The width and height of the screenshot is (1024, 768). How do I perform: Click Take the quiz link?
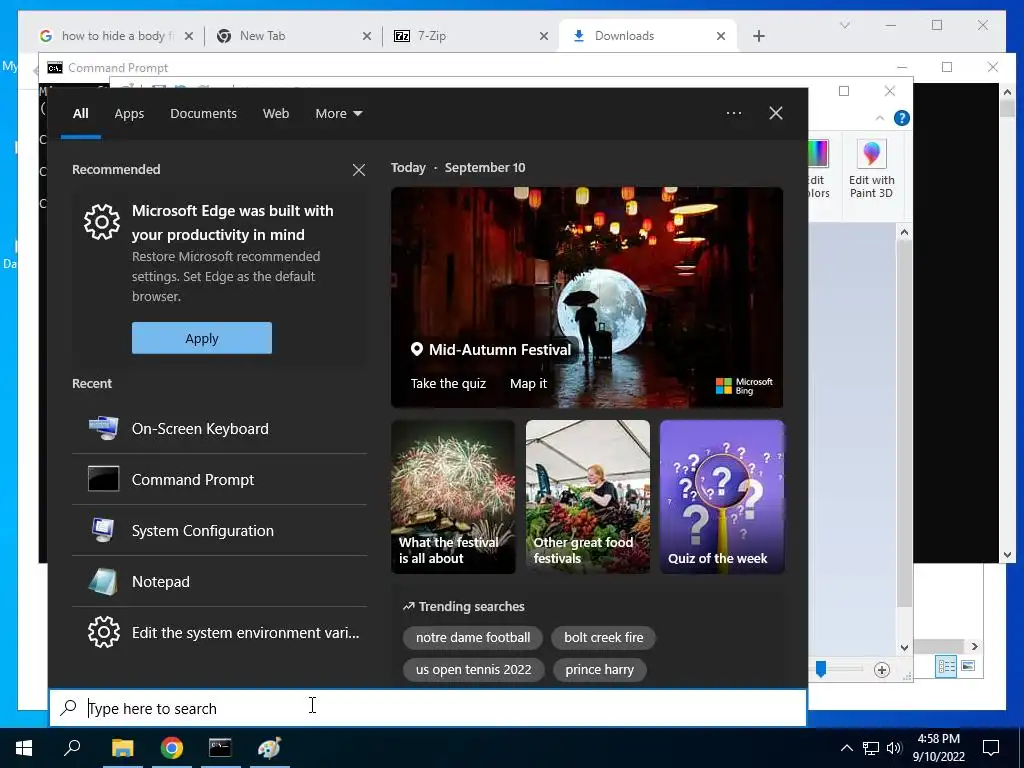pos(448,384)
